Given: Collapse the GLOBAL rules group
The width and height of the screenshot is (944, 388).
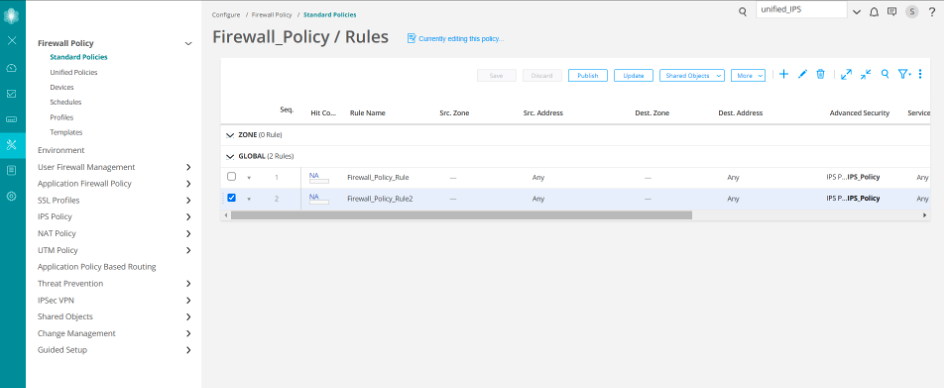Looking at the screenshot, I should pyautogui.click(x=229, y=157).
